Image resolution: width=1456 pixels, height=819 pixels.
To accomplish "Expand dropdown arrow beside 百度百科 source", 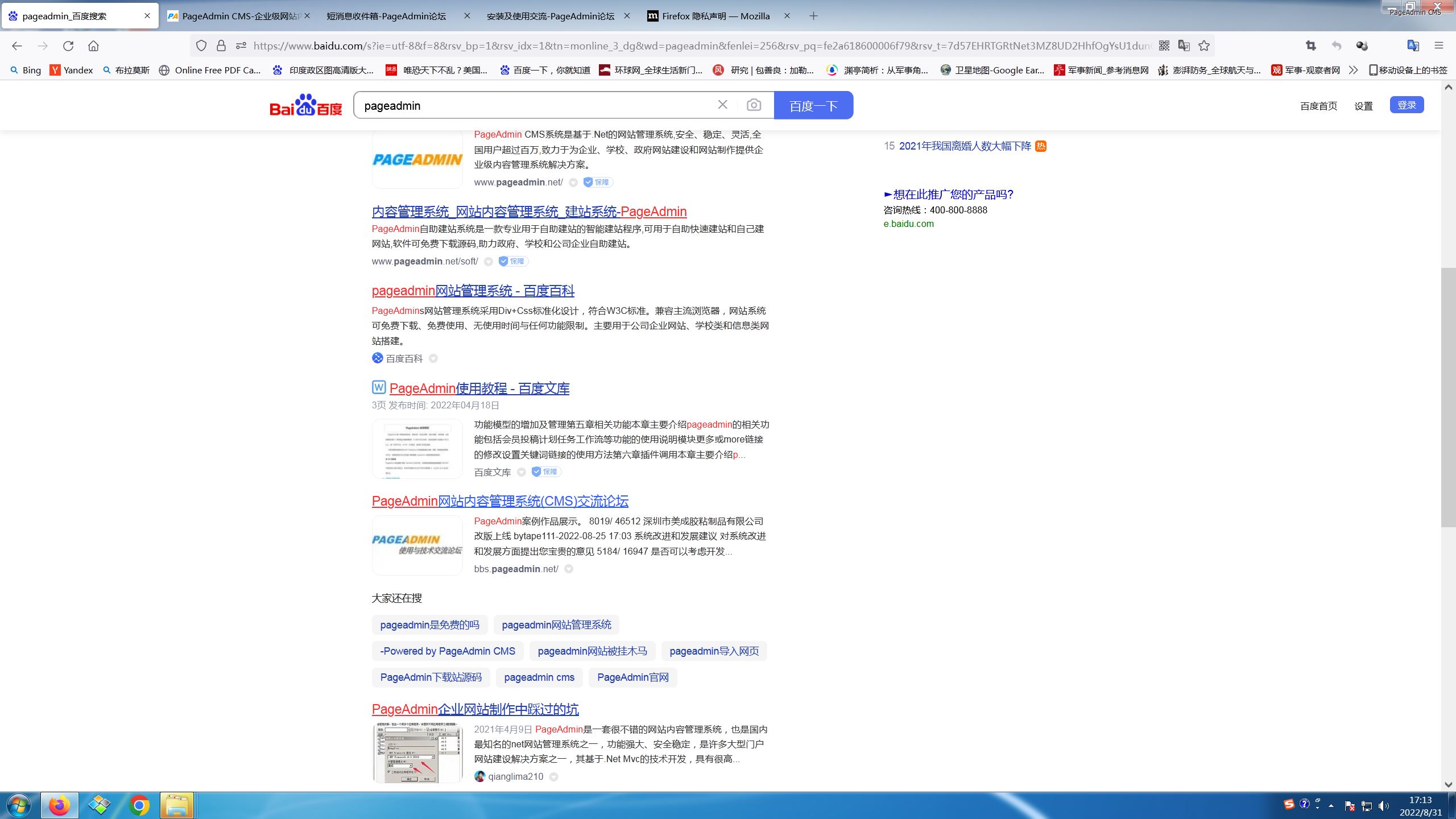I will [x=433, y=358].
